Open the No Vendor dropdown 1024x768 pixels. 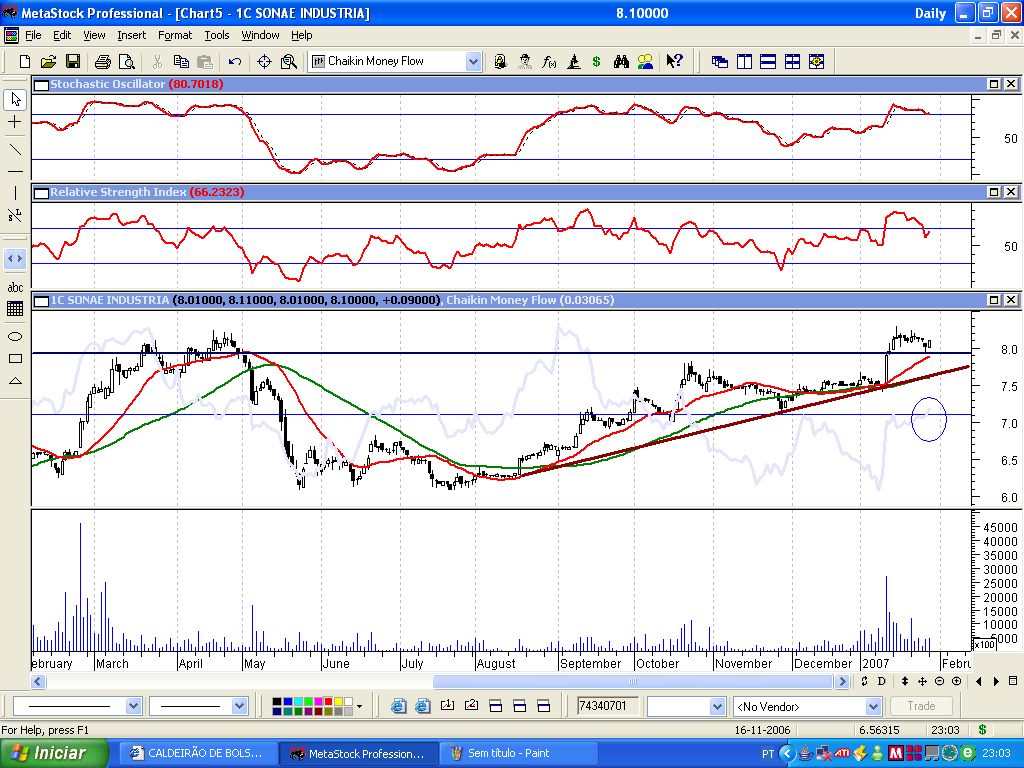(873, 706)
